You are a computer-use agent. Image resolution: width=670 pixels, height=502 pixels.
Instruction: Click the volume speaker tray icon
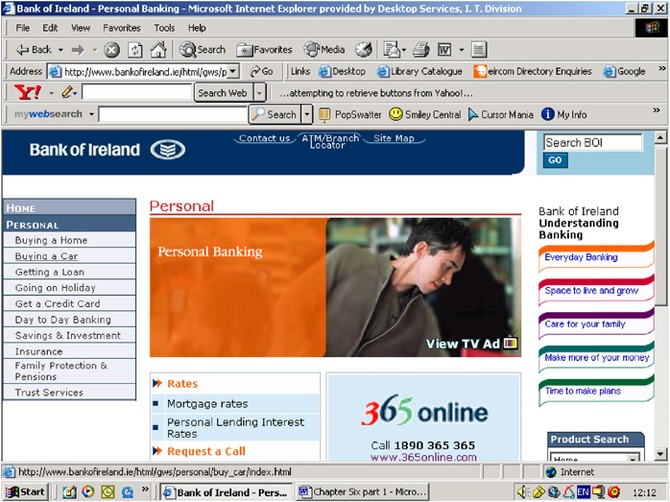[522, 492]
